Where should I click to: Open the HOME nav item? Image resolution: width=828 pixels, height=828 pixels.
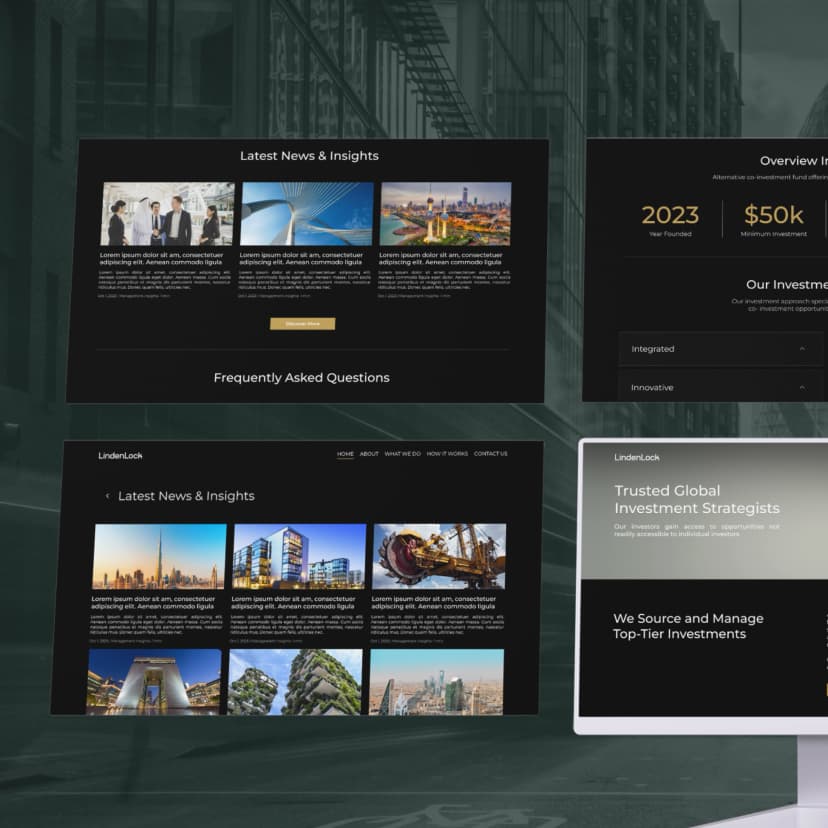pos(345,454)
